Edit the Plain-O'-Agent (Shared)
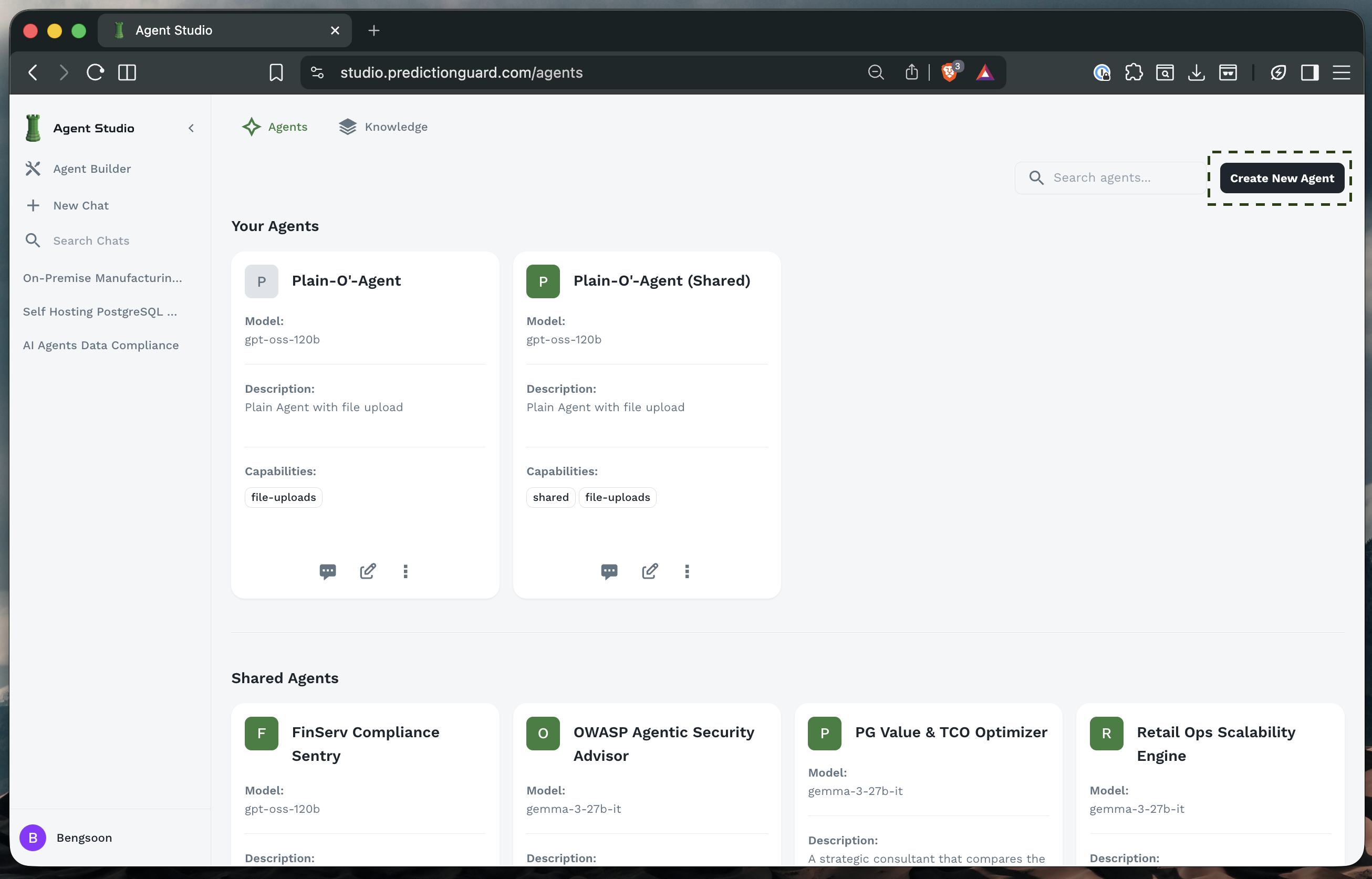Viewport: 1372px width, 879px height. (x=649, y=571)
